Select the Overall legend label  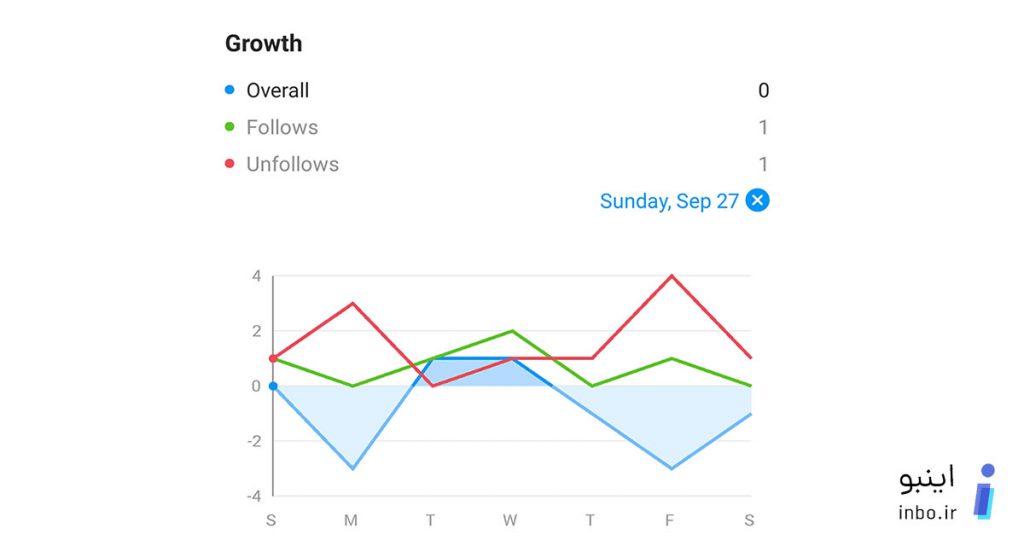(278, 90)
